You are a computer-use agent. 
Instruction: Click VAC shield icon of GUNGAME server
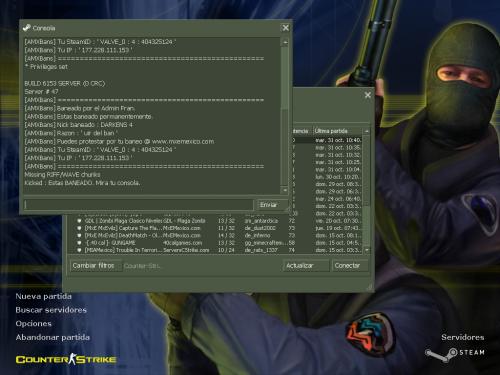(79, 243)
